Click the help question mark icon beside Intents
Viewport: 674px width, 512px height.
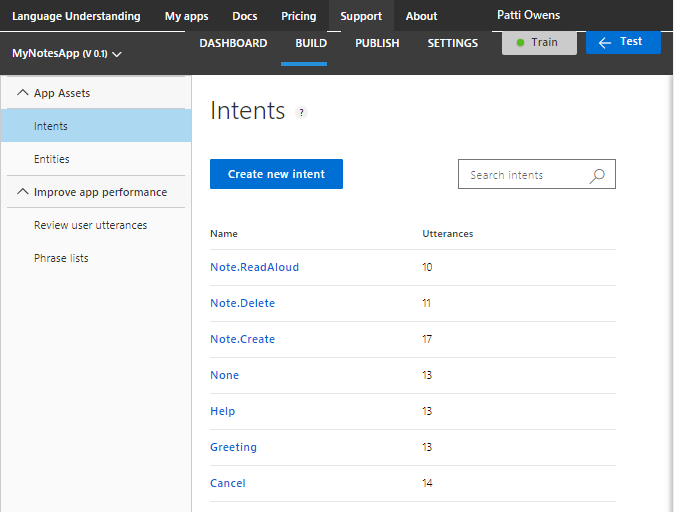(302, 113)
